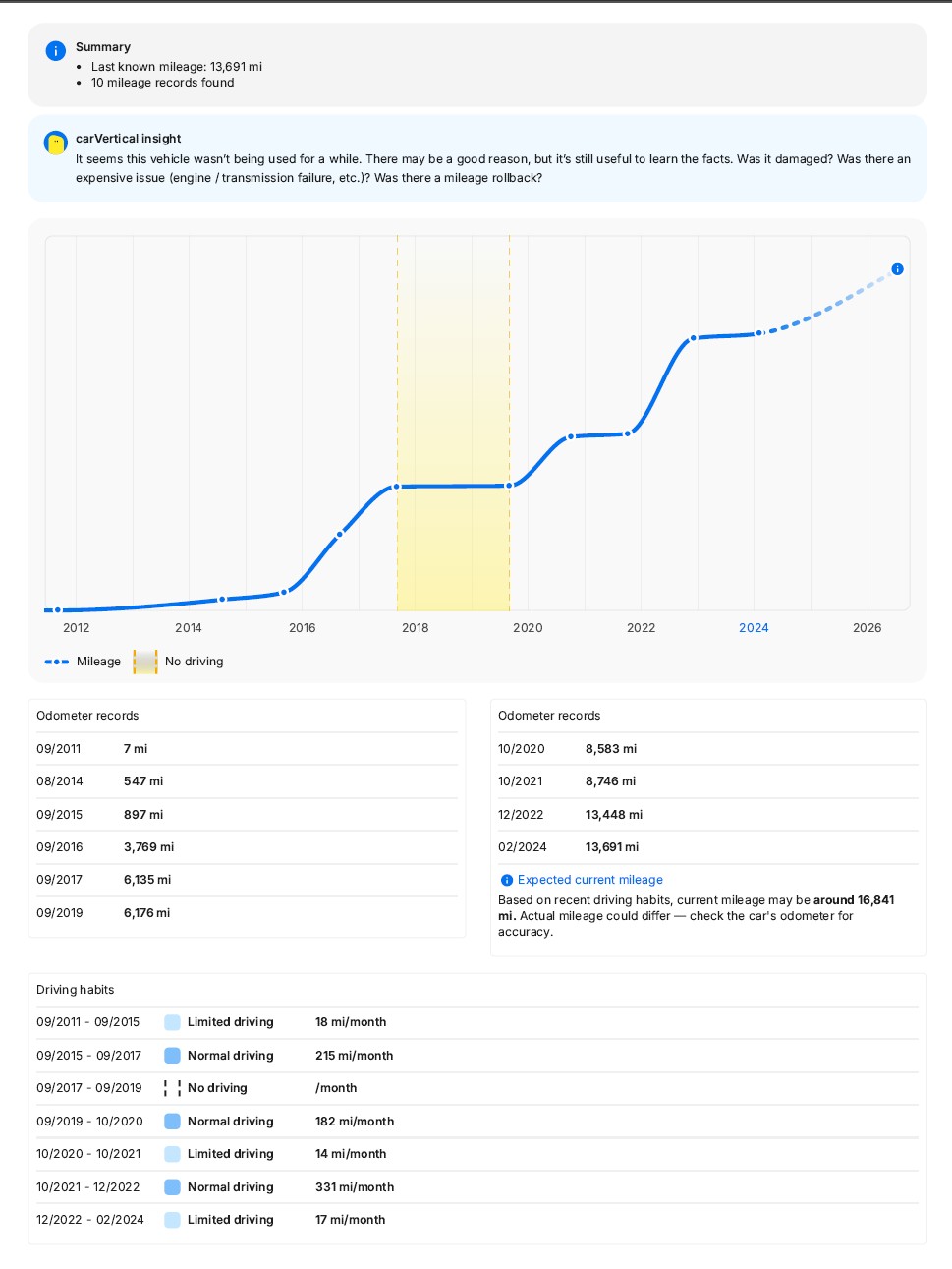
Task: Click the Mileage legend dashed-line icon
Action: pos(57,662)
